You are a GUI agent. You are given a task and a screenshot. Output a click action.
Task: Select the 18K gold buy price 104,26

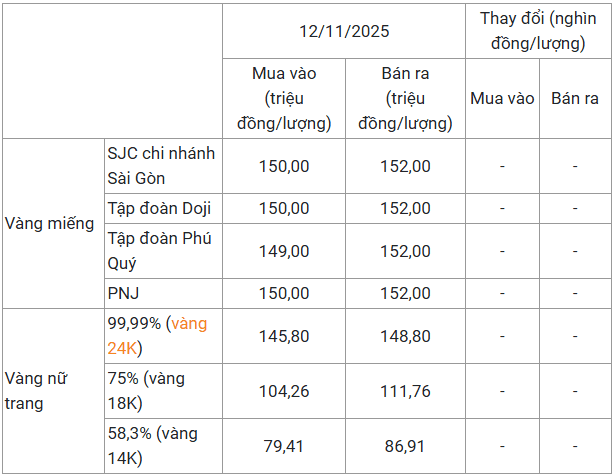tap(284, 391)
